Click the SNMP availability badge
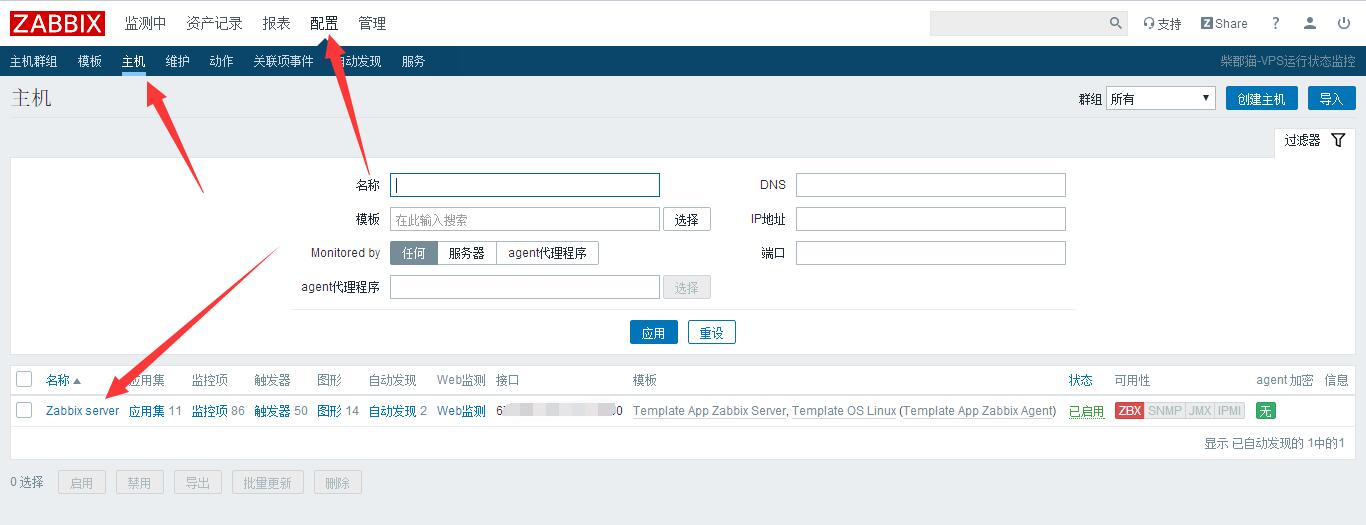 (1164, 410)
